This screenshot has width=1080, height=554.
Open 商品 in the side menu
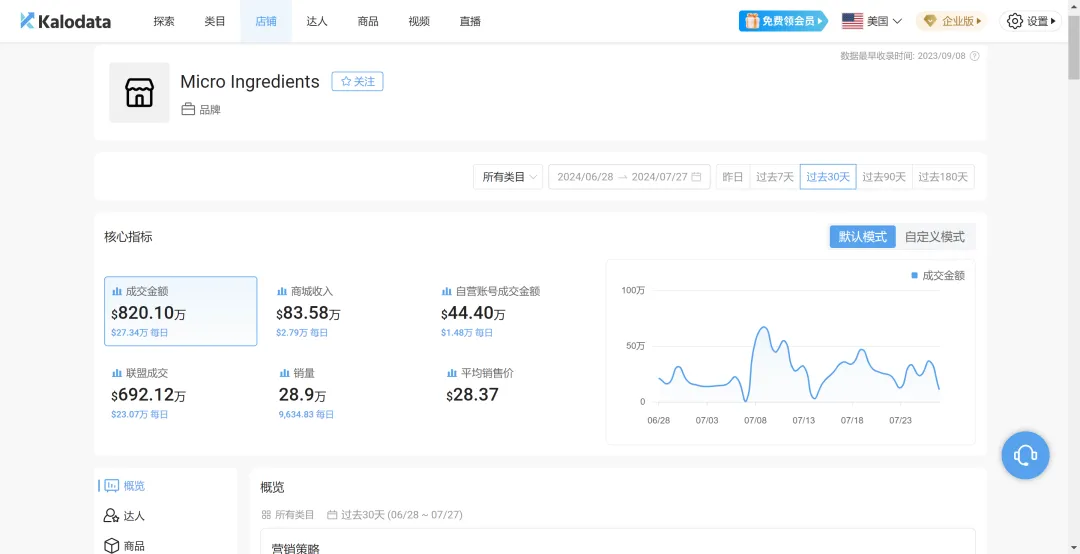coord(125,546)
